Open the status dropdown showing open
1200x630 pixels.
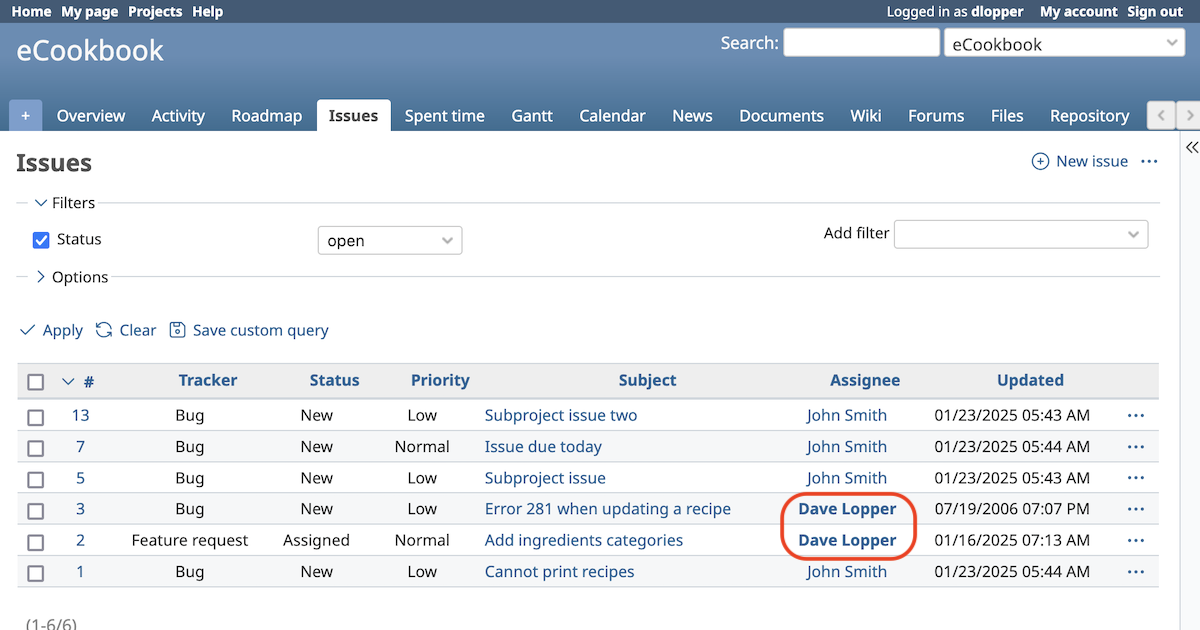(x=389, y=240)
